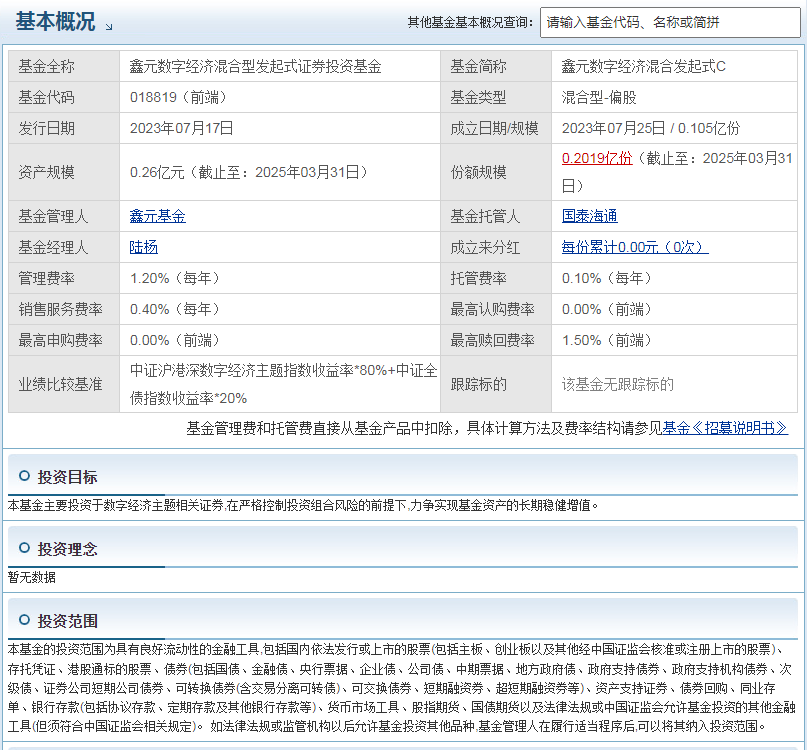This screenshot has width=807, height=750.
Task: Click the 基金托管人 row label
Action: pyautogui.click(x=485, y=216)
